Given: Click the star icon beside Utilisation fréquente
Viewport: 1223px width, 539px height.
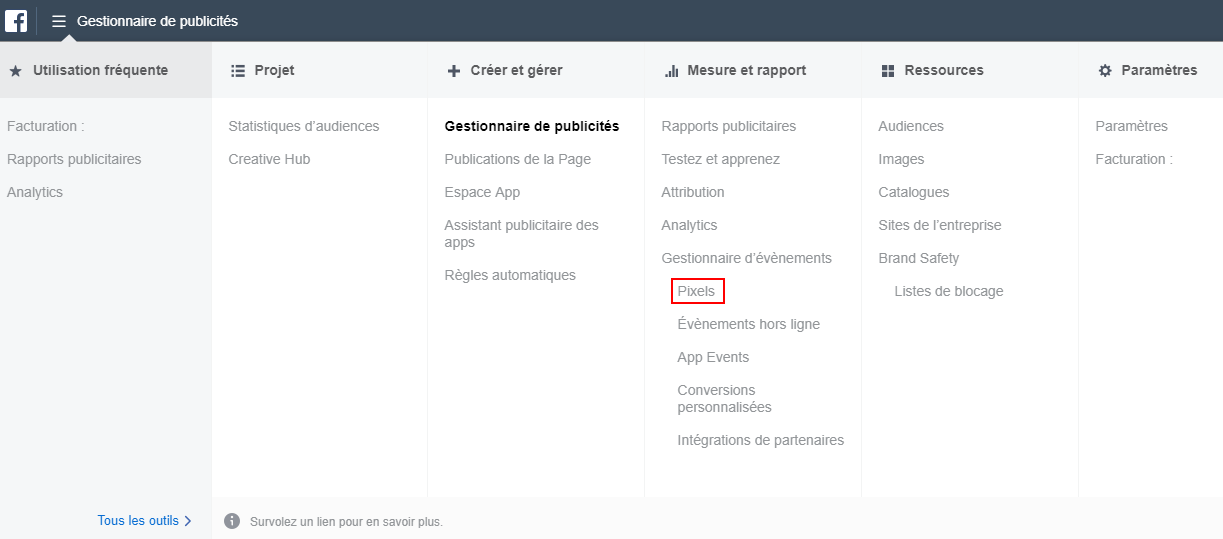Looking at the screenshot, I should (x=15, y=71).
